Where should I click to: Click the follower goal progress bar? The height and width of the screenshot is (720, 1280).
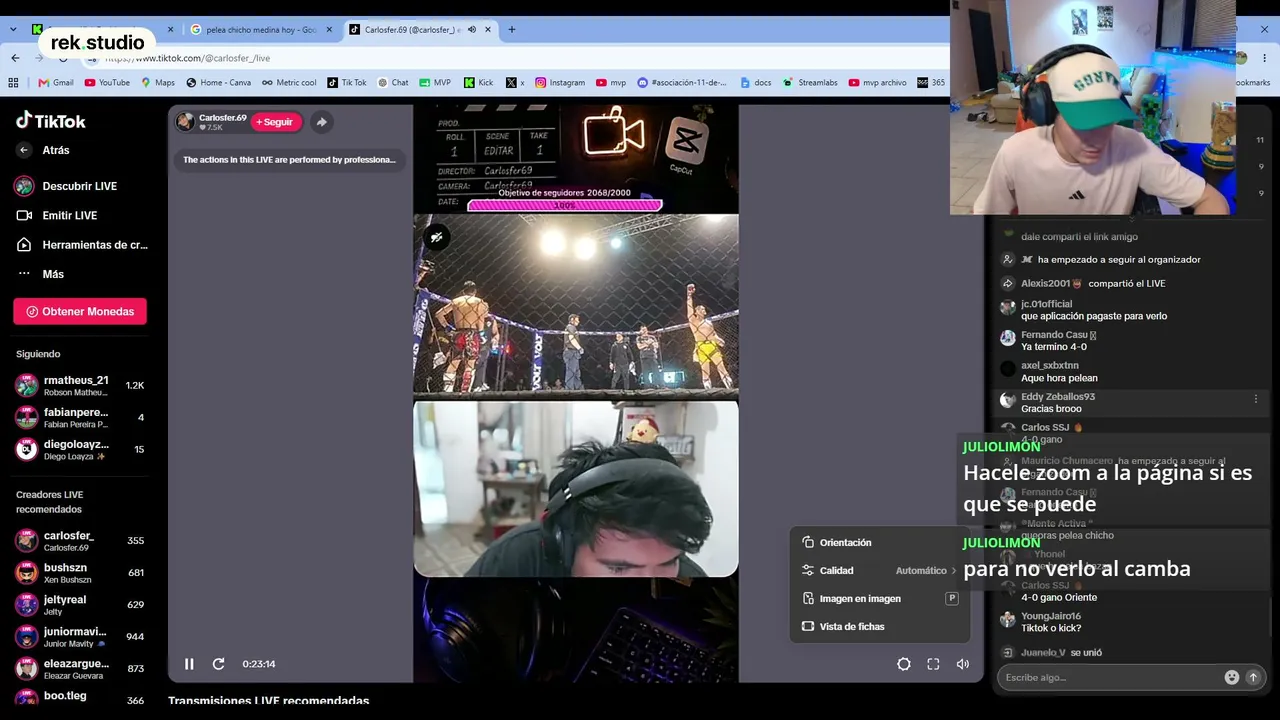(565, 205)
